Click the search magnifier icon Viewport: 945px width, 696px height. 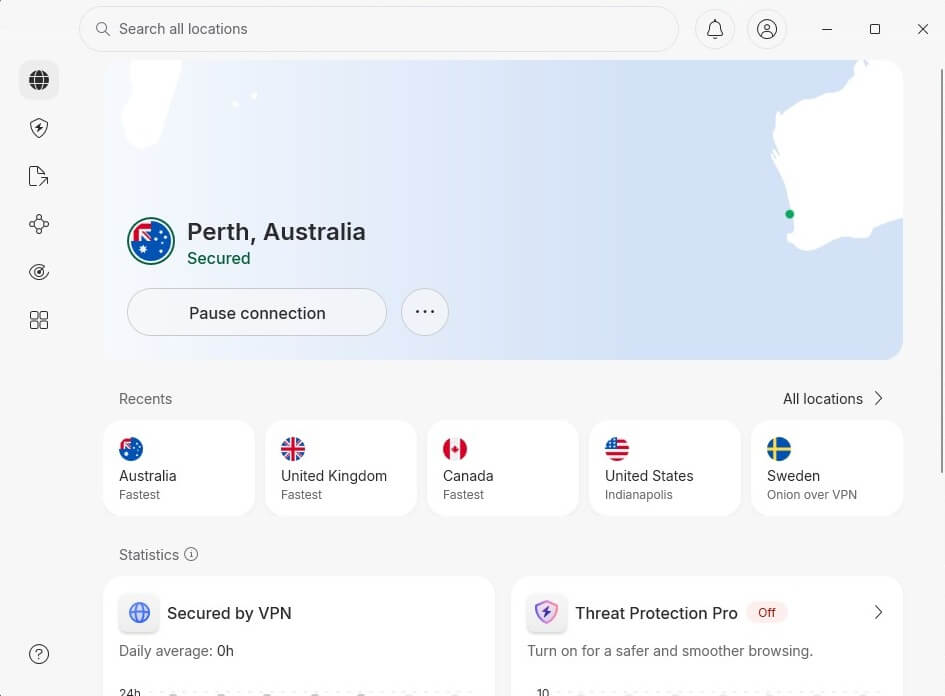[x=103, y=29]
